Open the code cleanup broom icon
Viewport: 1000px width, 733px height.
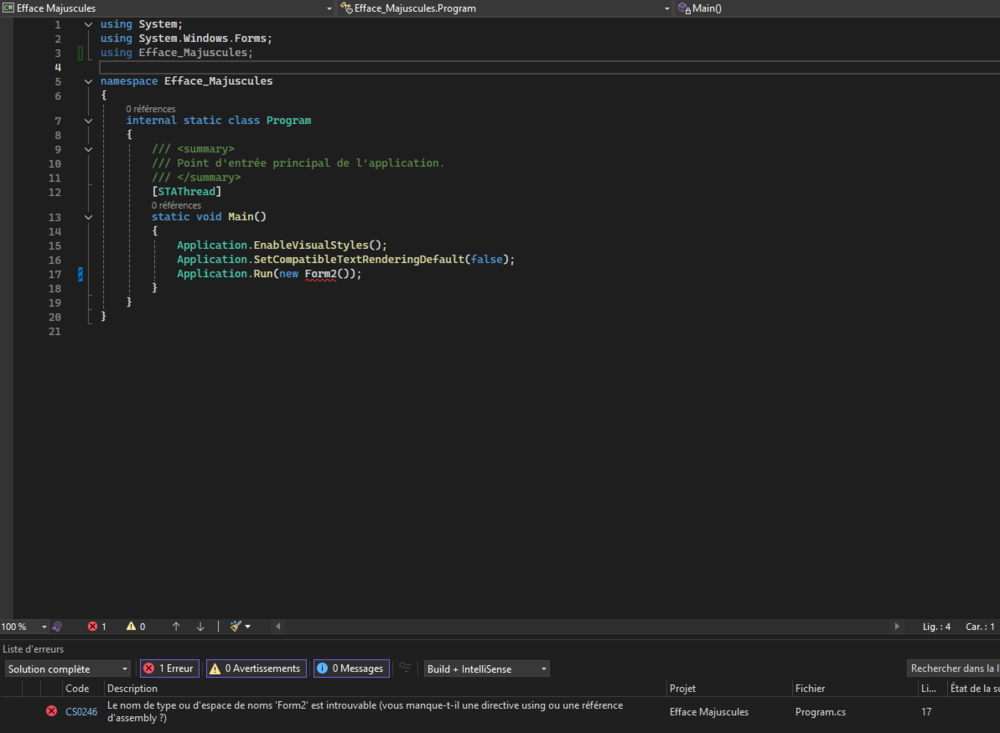click(236, 627)
